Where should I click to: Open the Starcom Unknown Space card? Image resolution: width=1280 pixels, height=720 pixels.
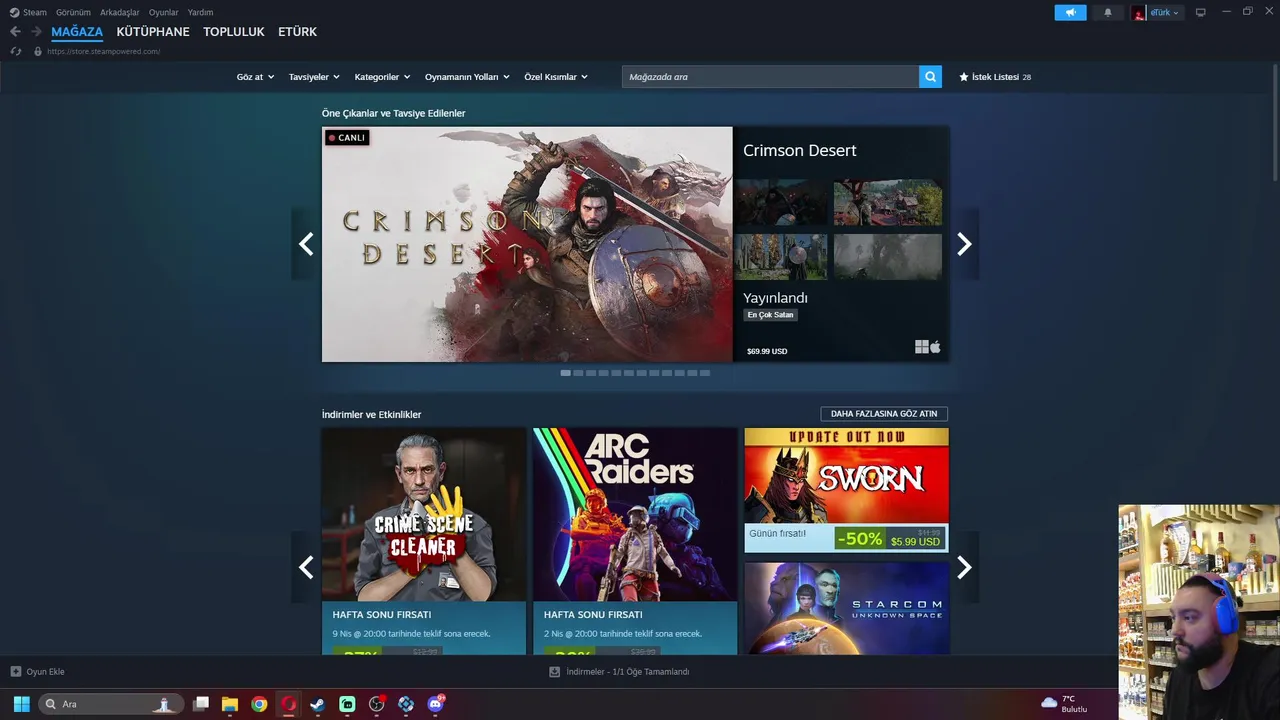click(x=846, y=608)
